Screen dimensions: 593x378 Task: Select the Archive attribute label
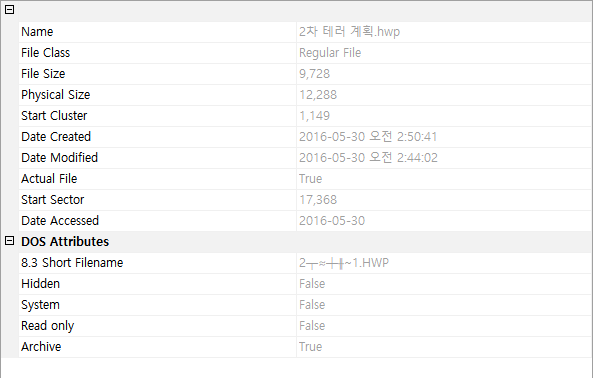(x=41, y=347)
